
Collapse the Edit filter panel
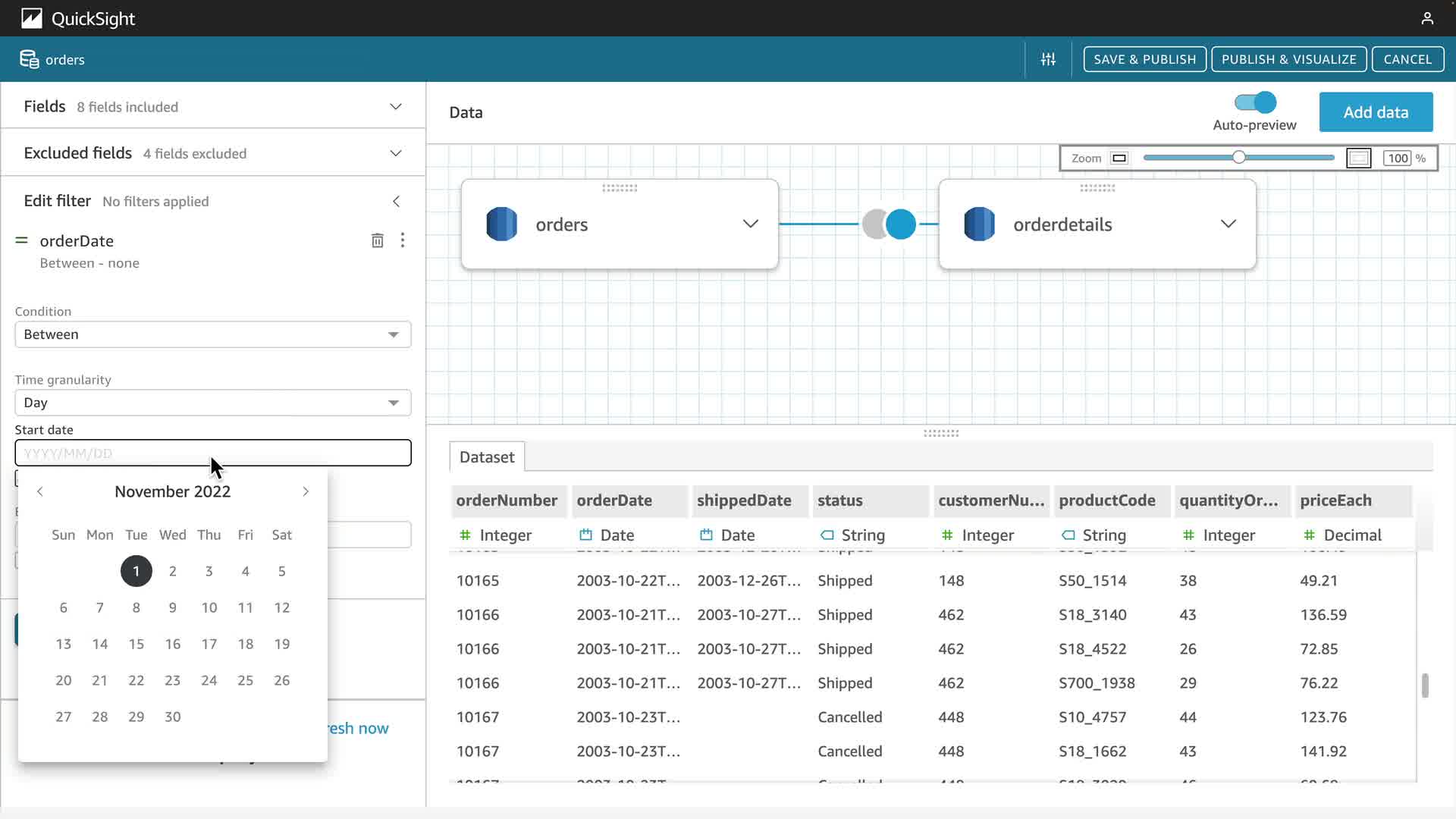pos(396,201)
